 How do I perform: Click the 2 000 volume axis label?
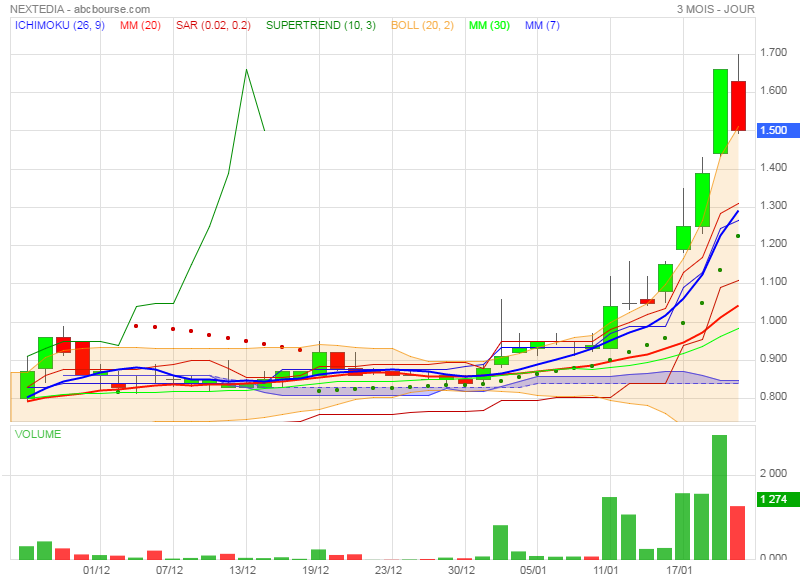pyautogui.click(x=773, y=473)
